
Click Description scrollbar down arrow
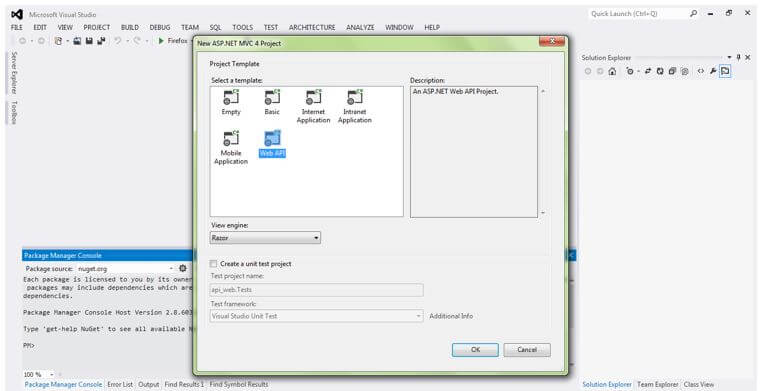pos(543,213)
